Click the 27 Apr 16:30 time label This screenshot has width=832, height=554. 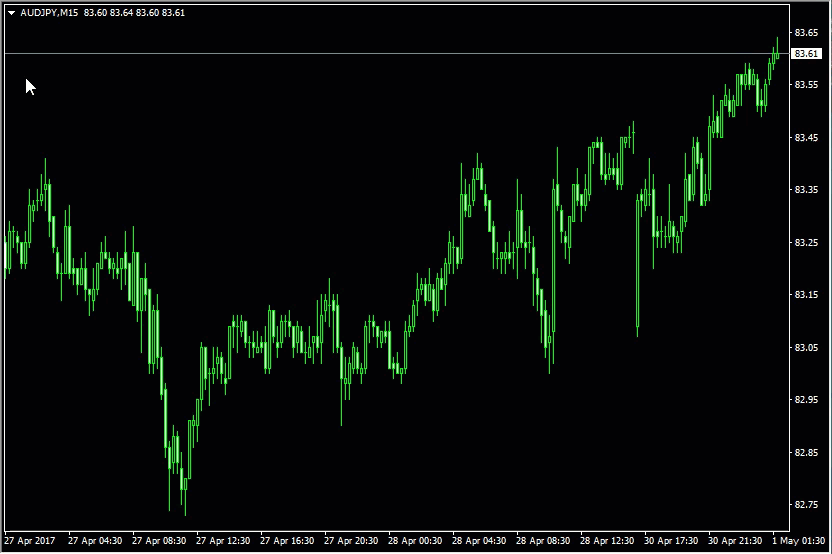(287, 541)
